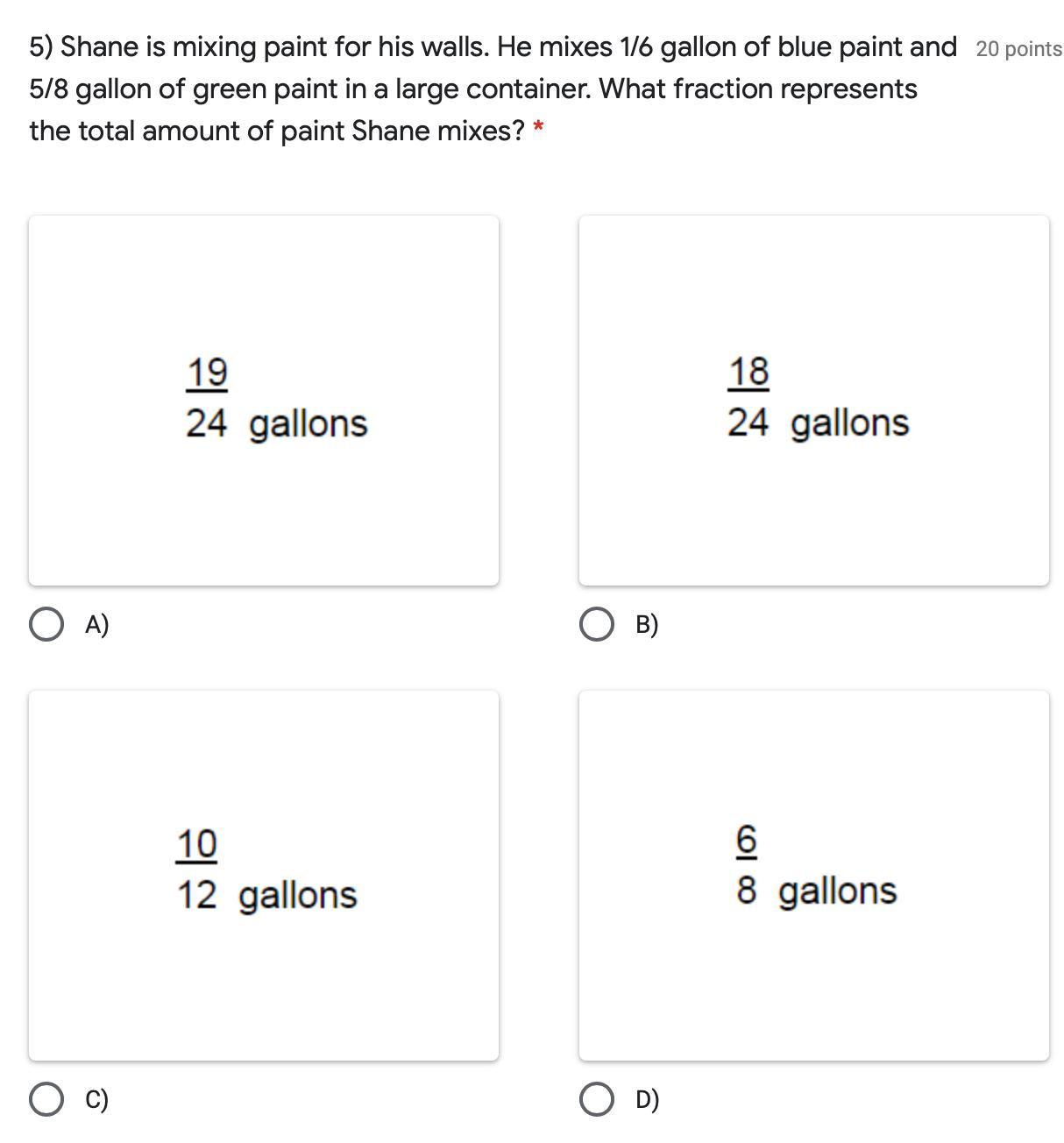Click the 10/12 fraction in the third answer card
The image size is (1064, 1143).
196,869
